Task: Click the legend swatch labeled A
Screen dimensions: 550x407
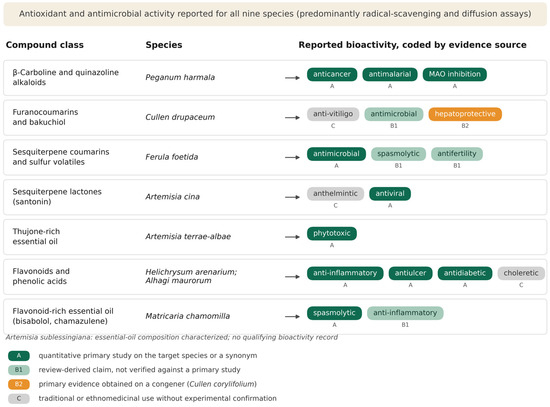Action: point(19,356)
